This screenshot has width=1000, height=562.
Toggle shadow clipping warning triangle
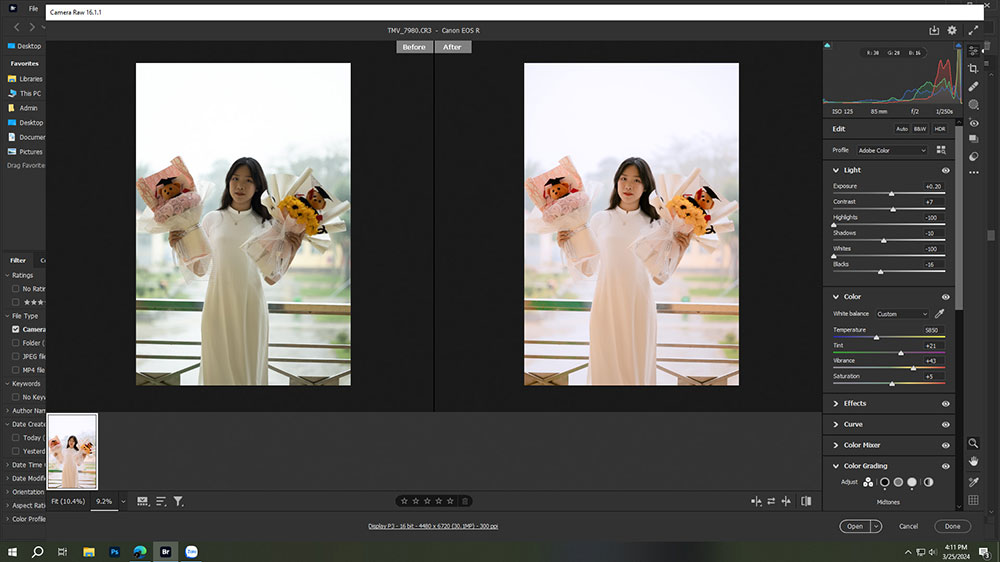point(827,45)
